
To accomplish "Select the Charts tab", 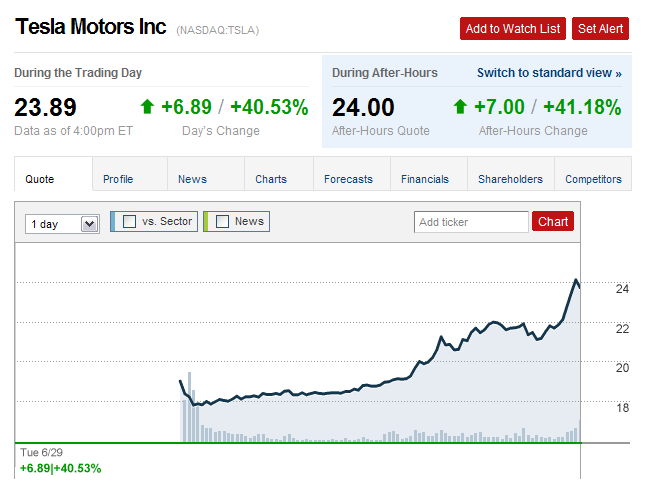I will [271, 179].
